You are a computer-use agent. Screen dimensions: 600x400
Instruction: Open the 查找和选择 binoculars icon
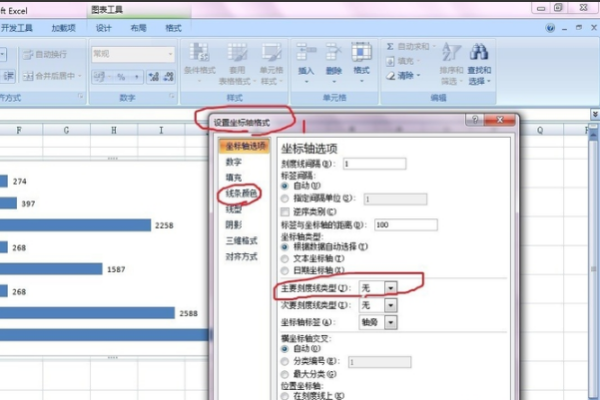tap(479, 53)
